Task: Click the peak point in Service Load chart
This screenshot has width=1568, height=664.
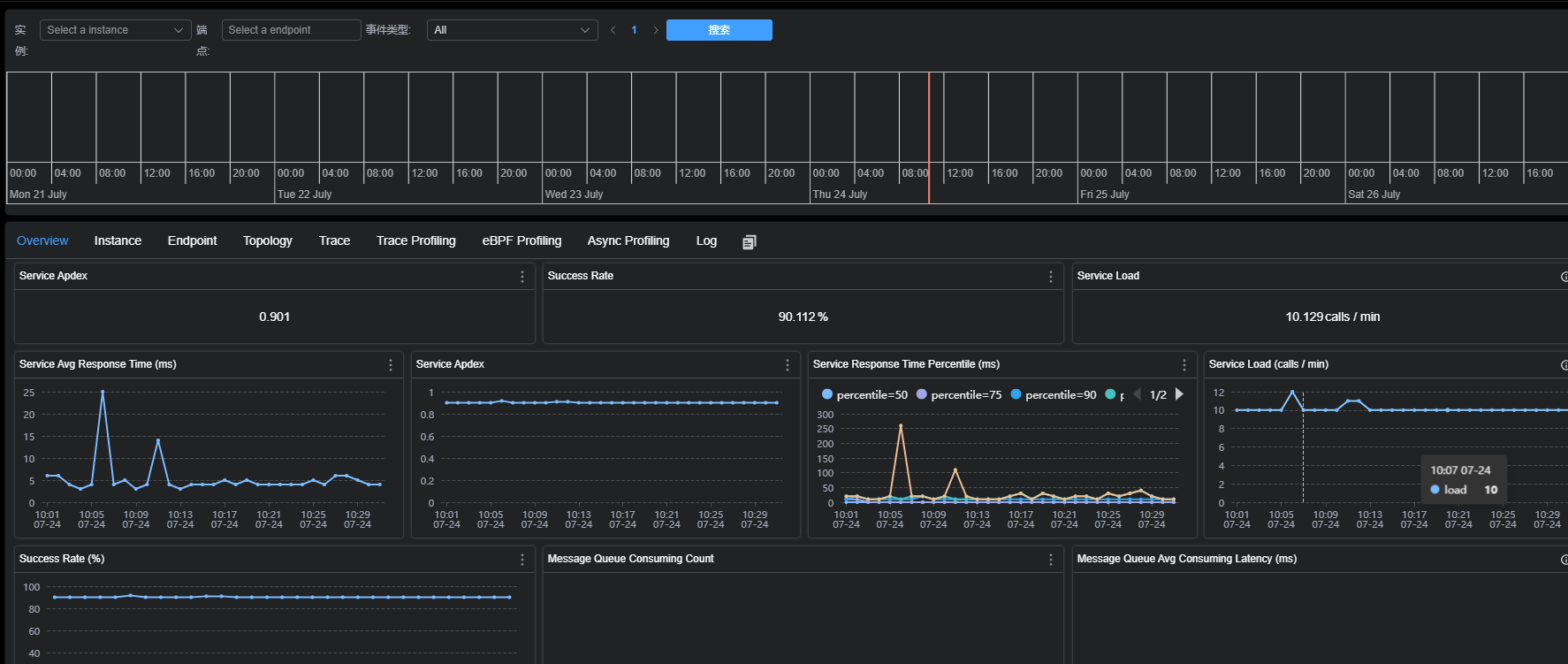Action: (x=1292, y=392)
